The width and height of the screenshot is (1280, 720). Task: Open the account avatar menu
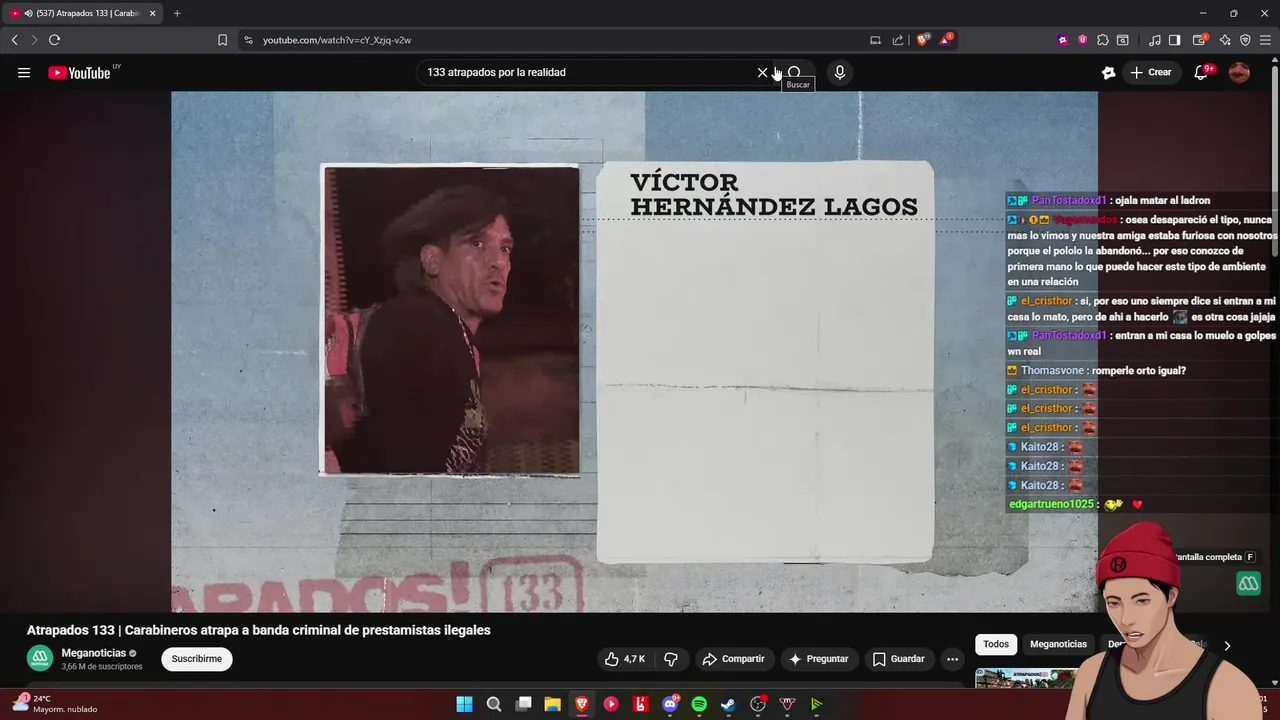1239,72
